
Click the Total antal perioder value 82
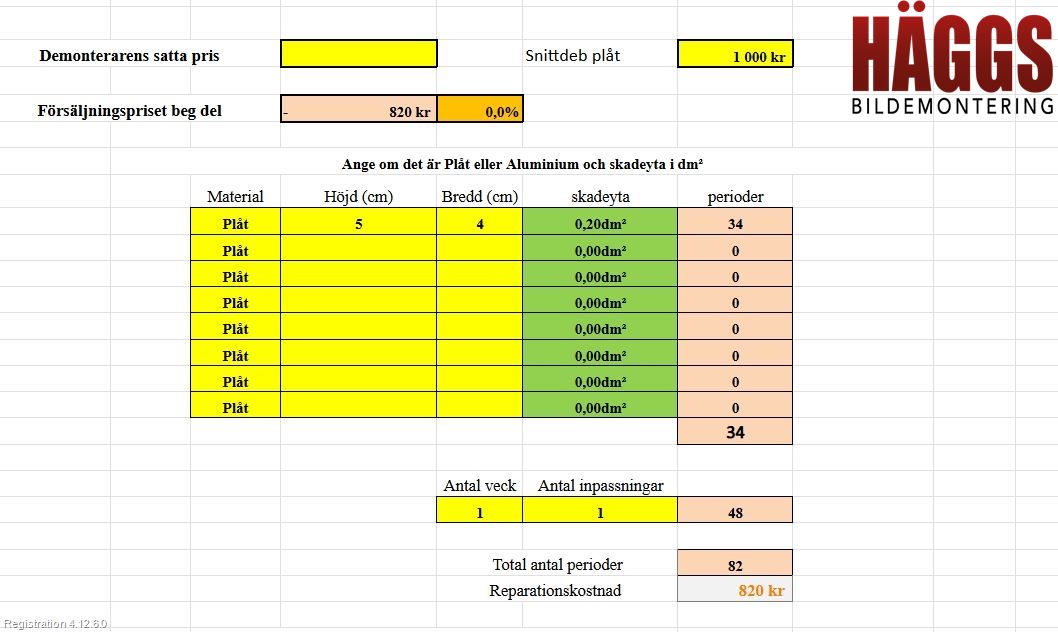735,564
